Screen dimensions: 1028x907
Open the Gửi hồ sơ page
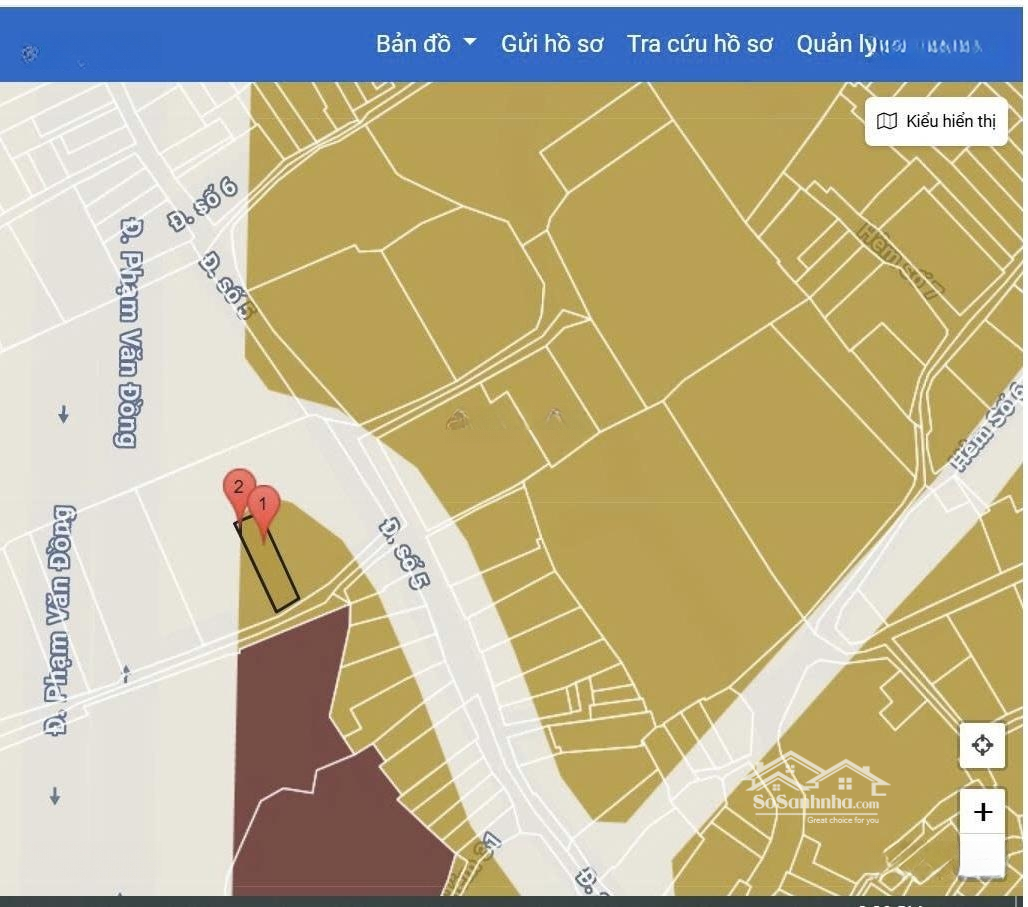(552, 44)
